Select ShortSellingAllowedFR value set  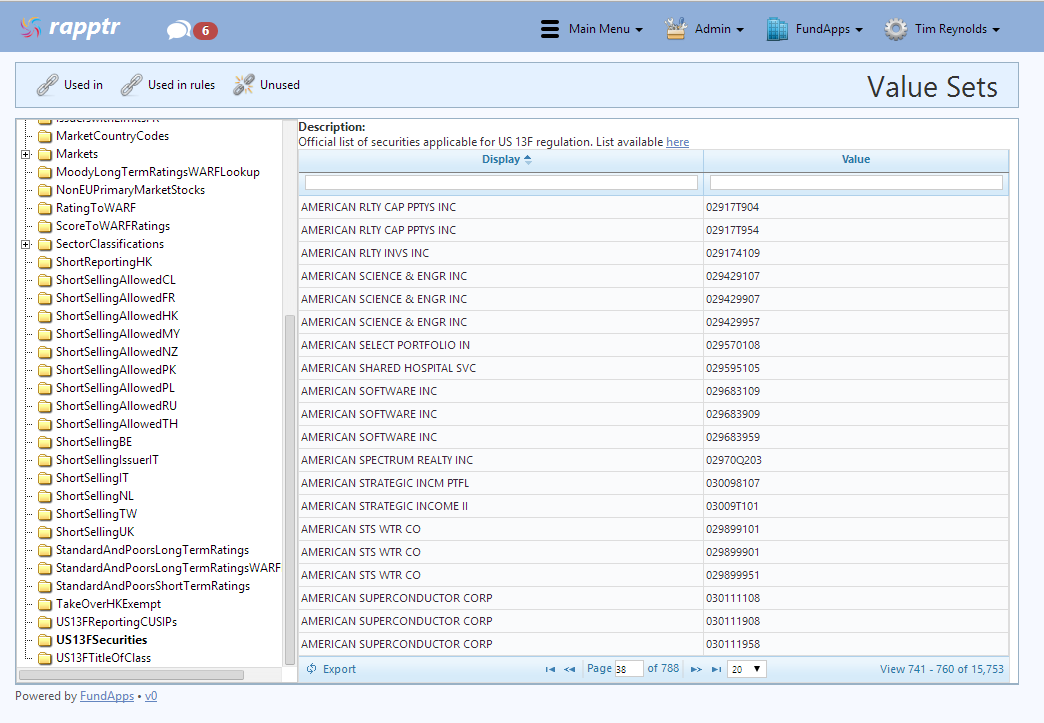[116, 298]
